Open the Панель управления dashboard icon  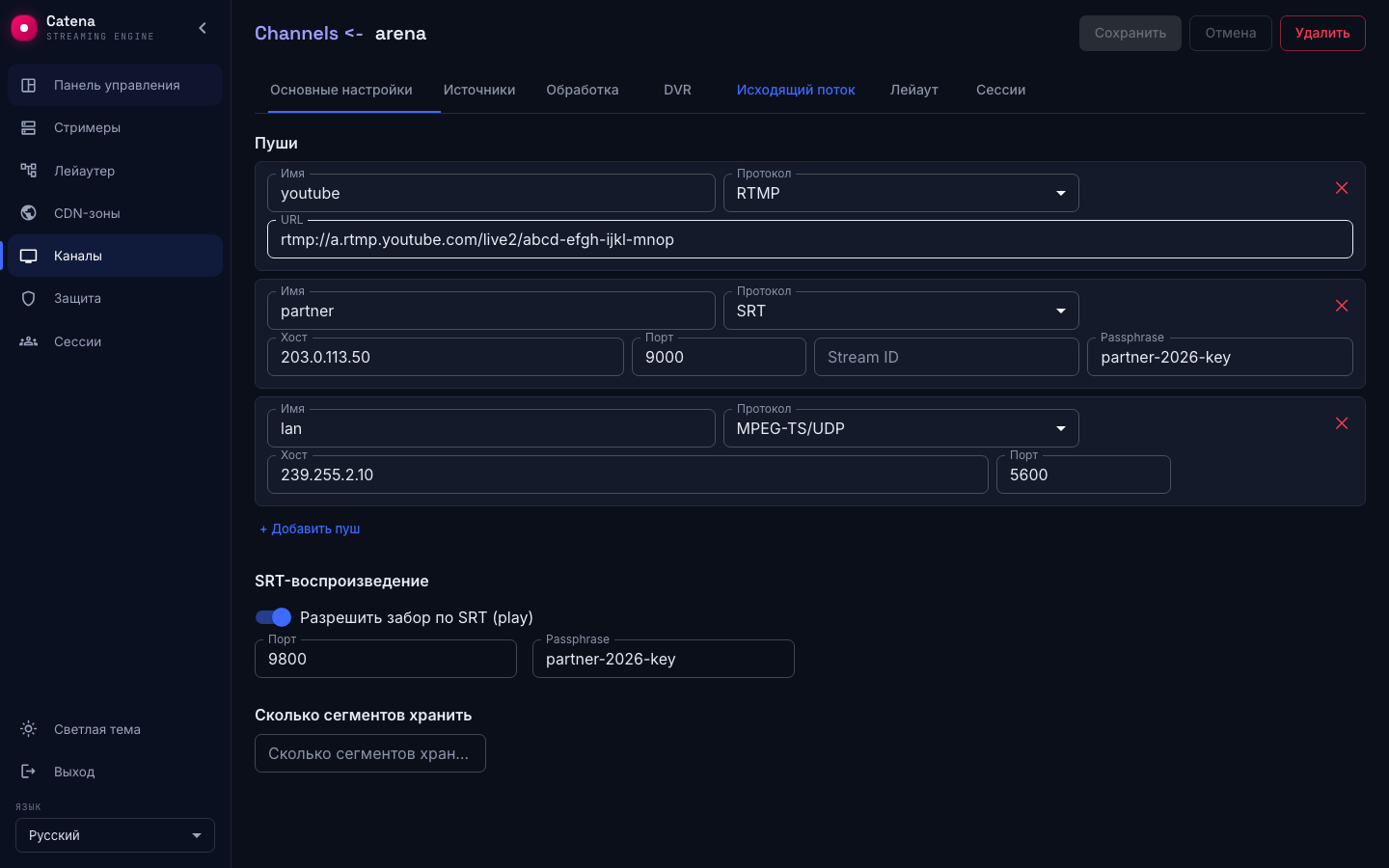[x=29, y=85]
